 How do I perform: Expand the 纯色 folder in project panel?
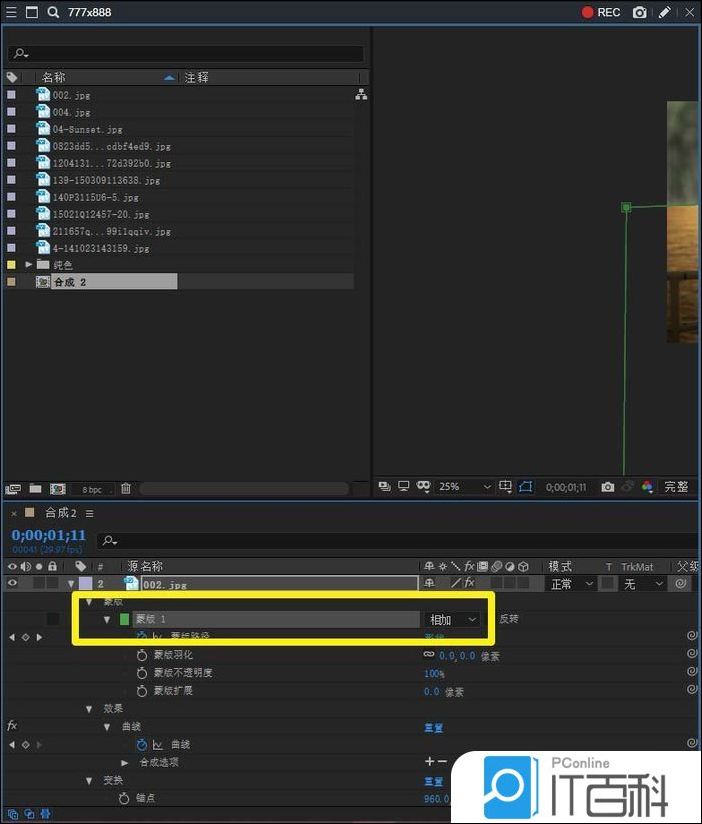tap(29, 265)
